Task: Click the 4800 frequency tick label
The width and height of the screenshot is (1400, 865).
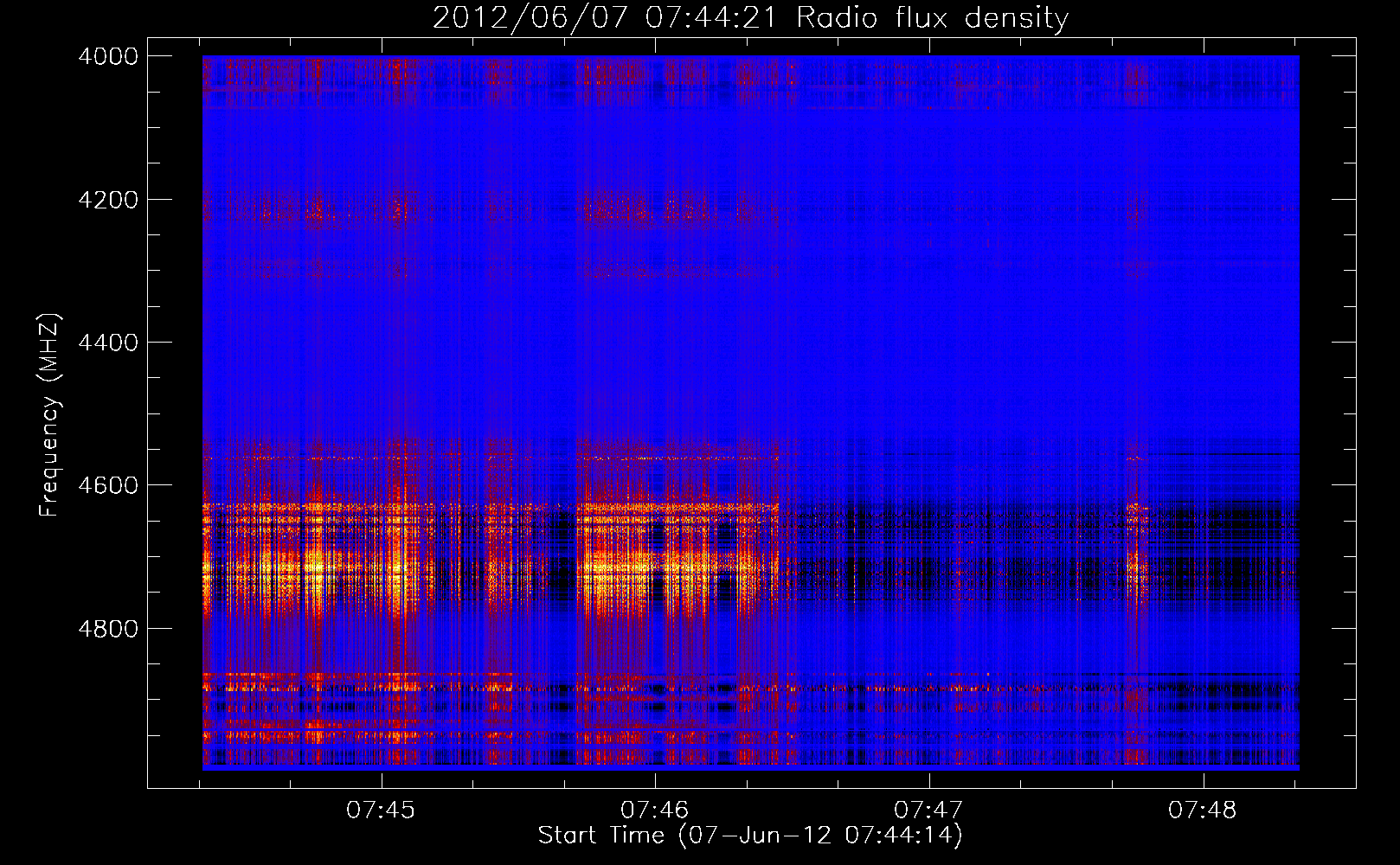Action: coord(108,629)
